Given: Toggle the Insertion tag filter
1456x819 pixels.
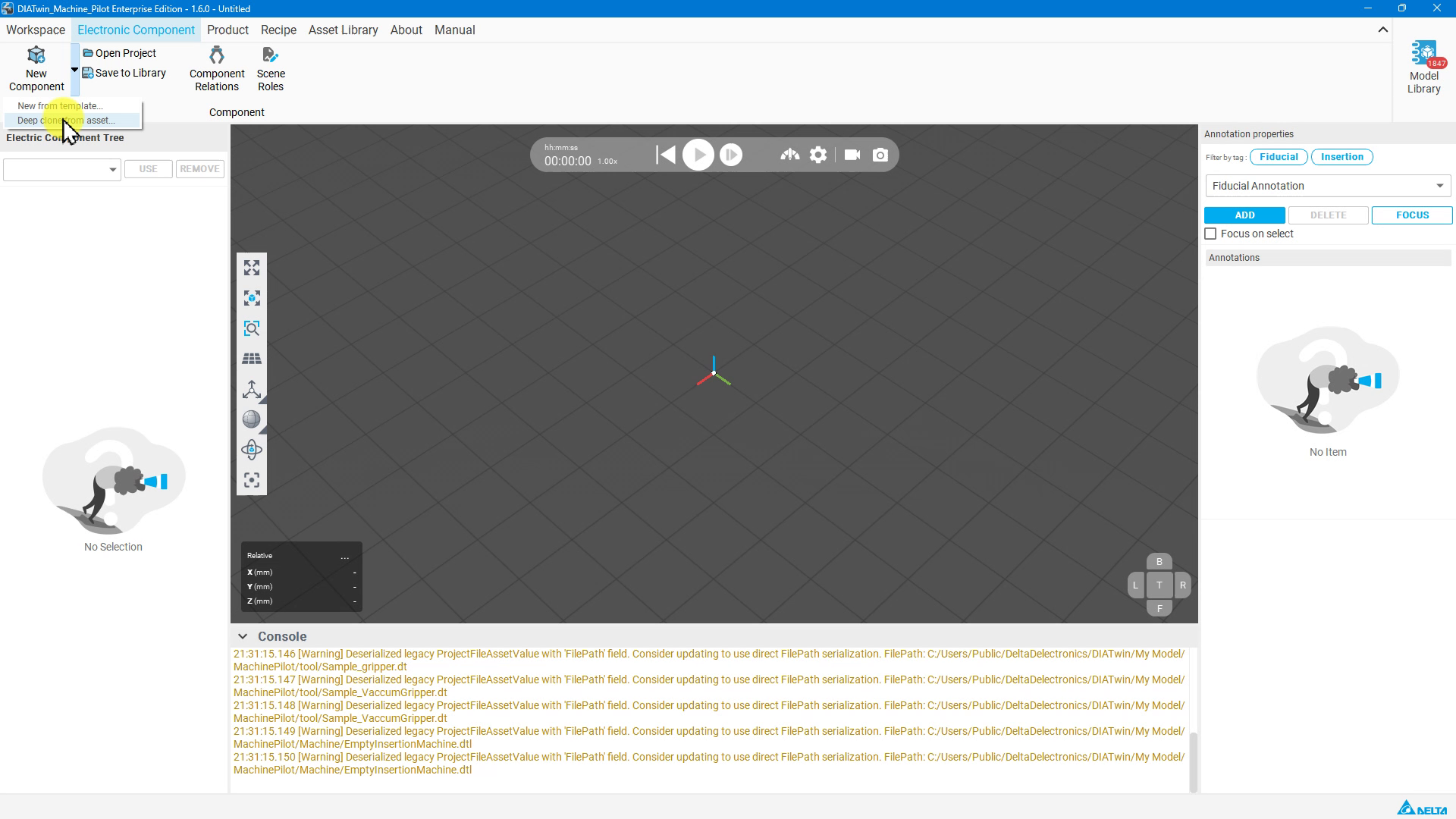Looking at the screenshot, I should pyautogui.click(x=1341, y=157).
